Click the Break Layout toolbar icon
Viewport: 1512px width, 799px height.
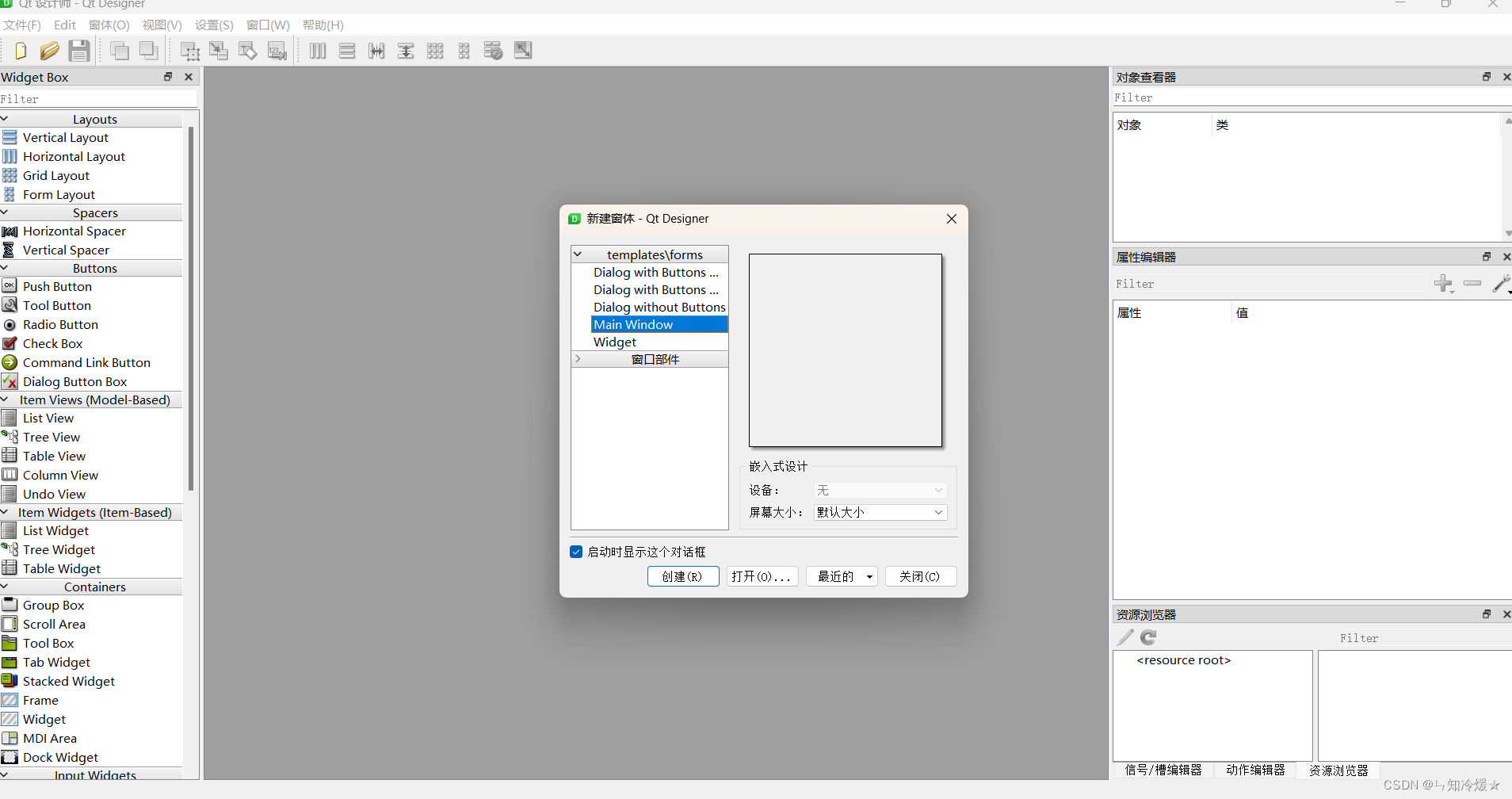click(x=493, y=51)
